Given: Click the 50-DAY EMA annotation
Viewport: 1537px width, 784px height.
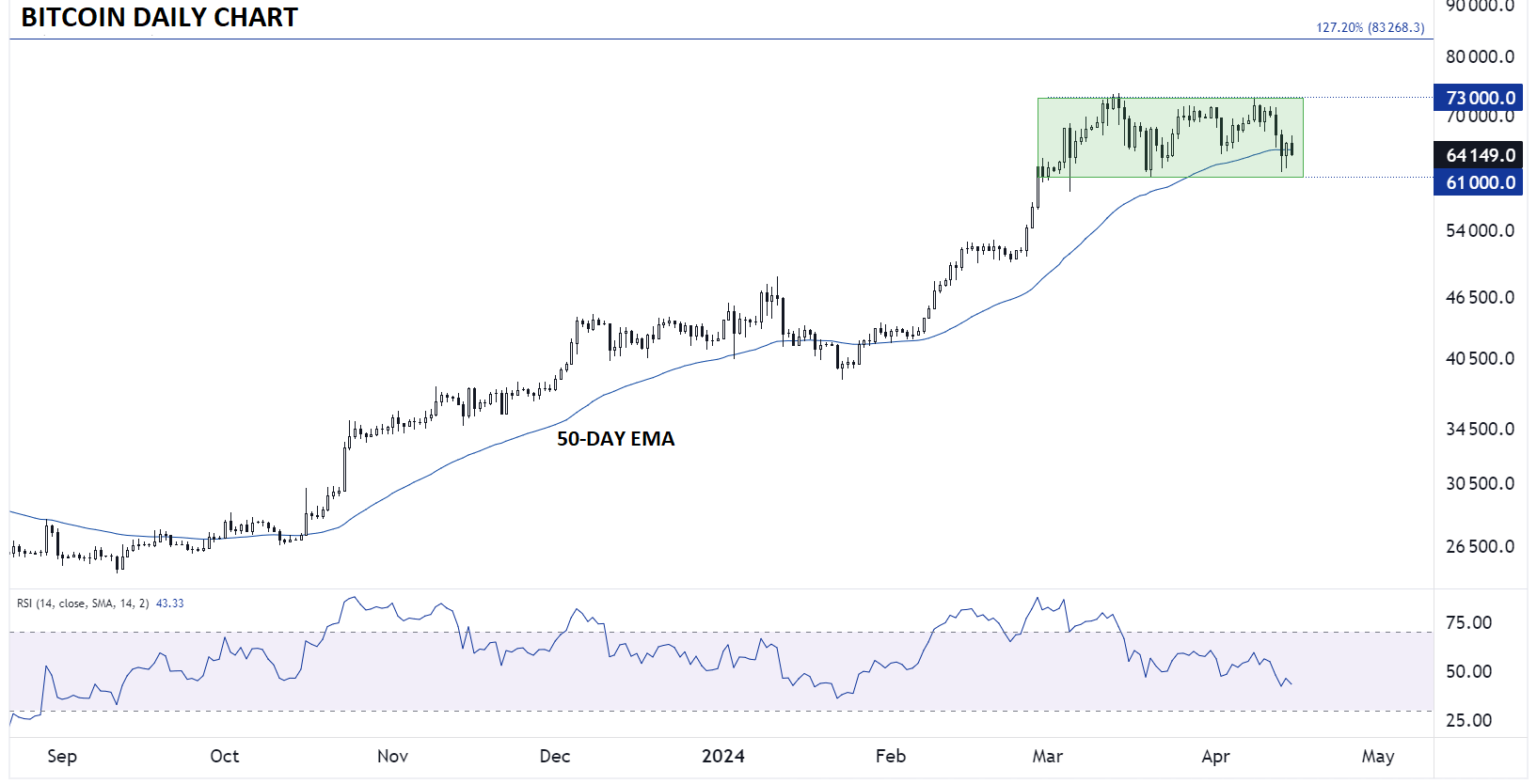Looking at the screenshot, I should tap(615, 439).
